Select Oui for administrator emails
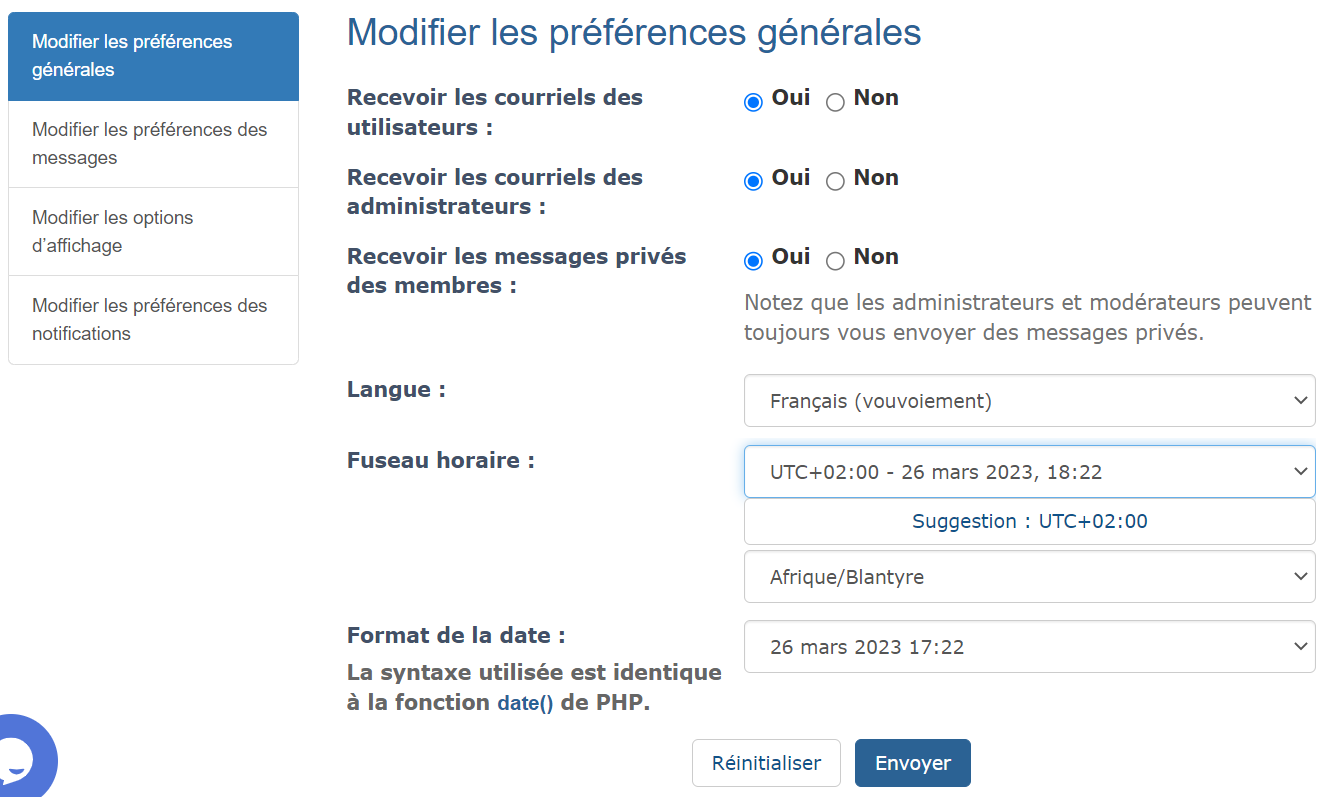 coord(753,181)
